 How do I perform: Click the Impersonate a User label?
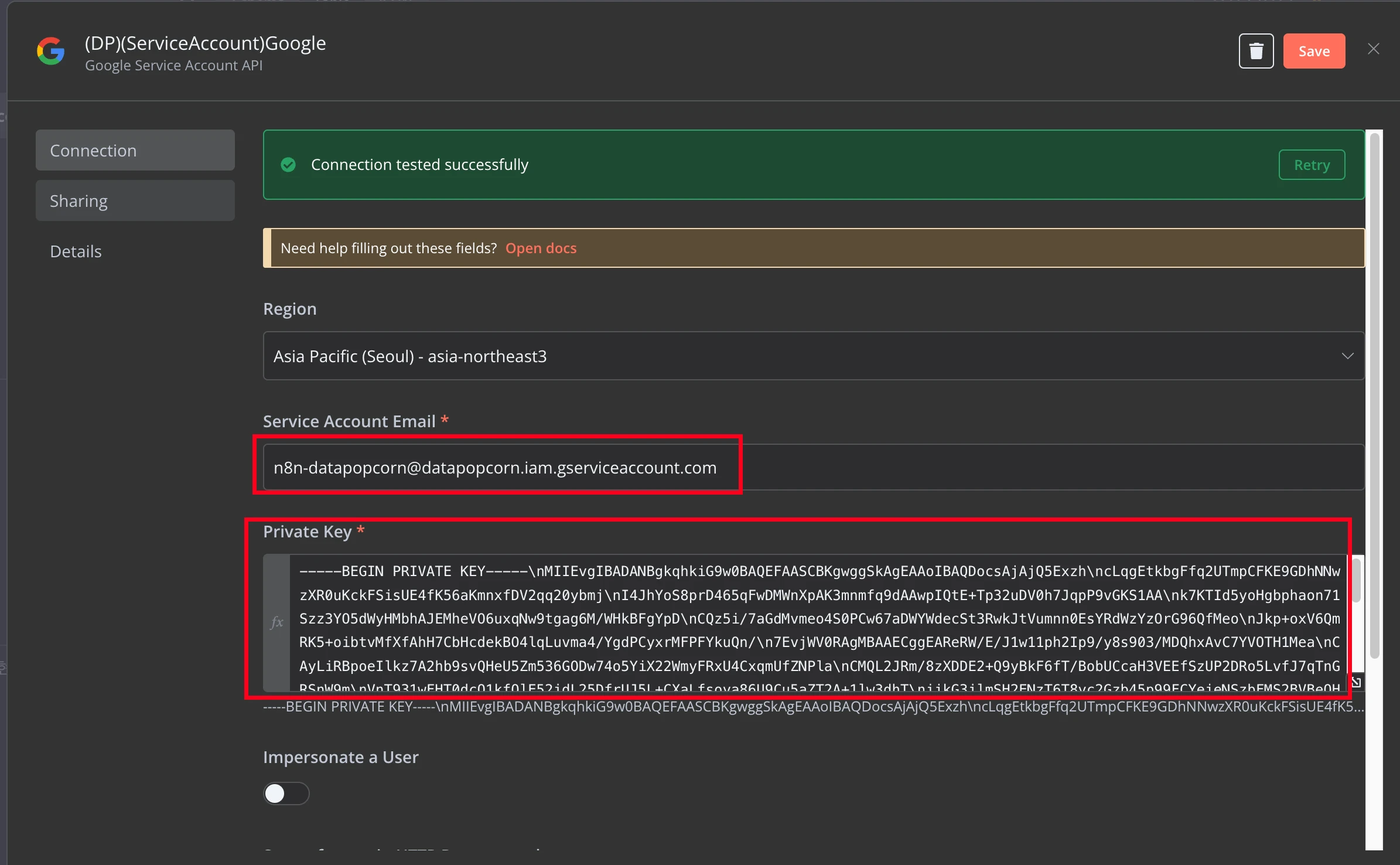(340, 757)
